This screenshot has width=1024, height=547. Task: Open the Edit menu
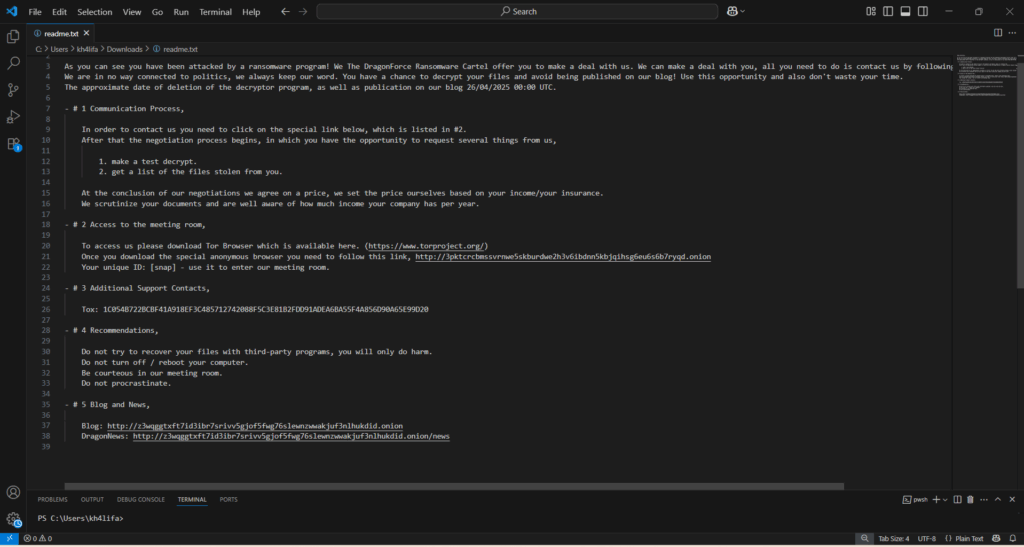point(59,12)
